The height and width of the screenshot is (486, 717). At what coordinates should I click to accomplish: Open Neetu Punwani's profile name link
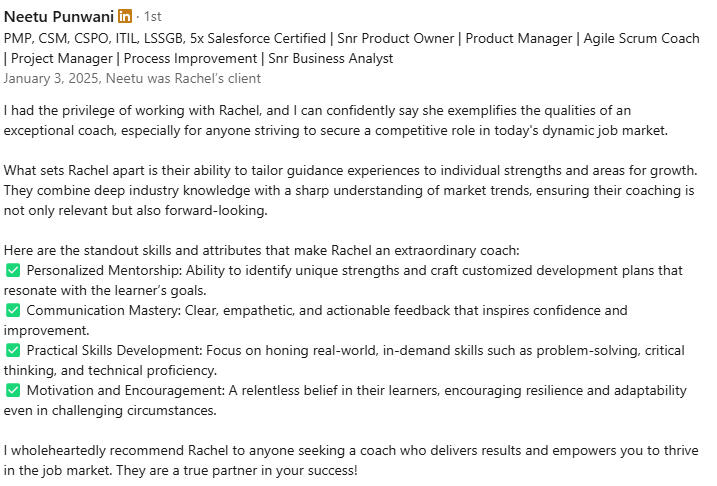(x=58, y=17)
